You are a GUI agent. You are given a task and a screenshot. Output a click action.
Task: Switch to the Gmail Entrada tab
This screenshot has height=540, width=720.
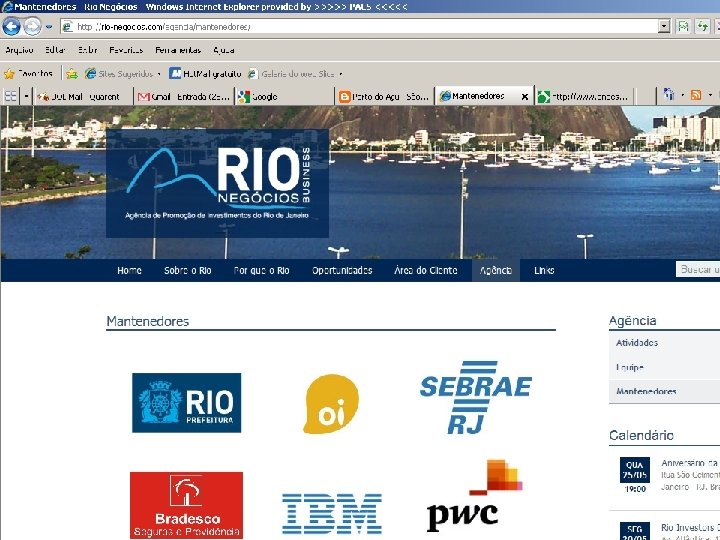184,96
